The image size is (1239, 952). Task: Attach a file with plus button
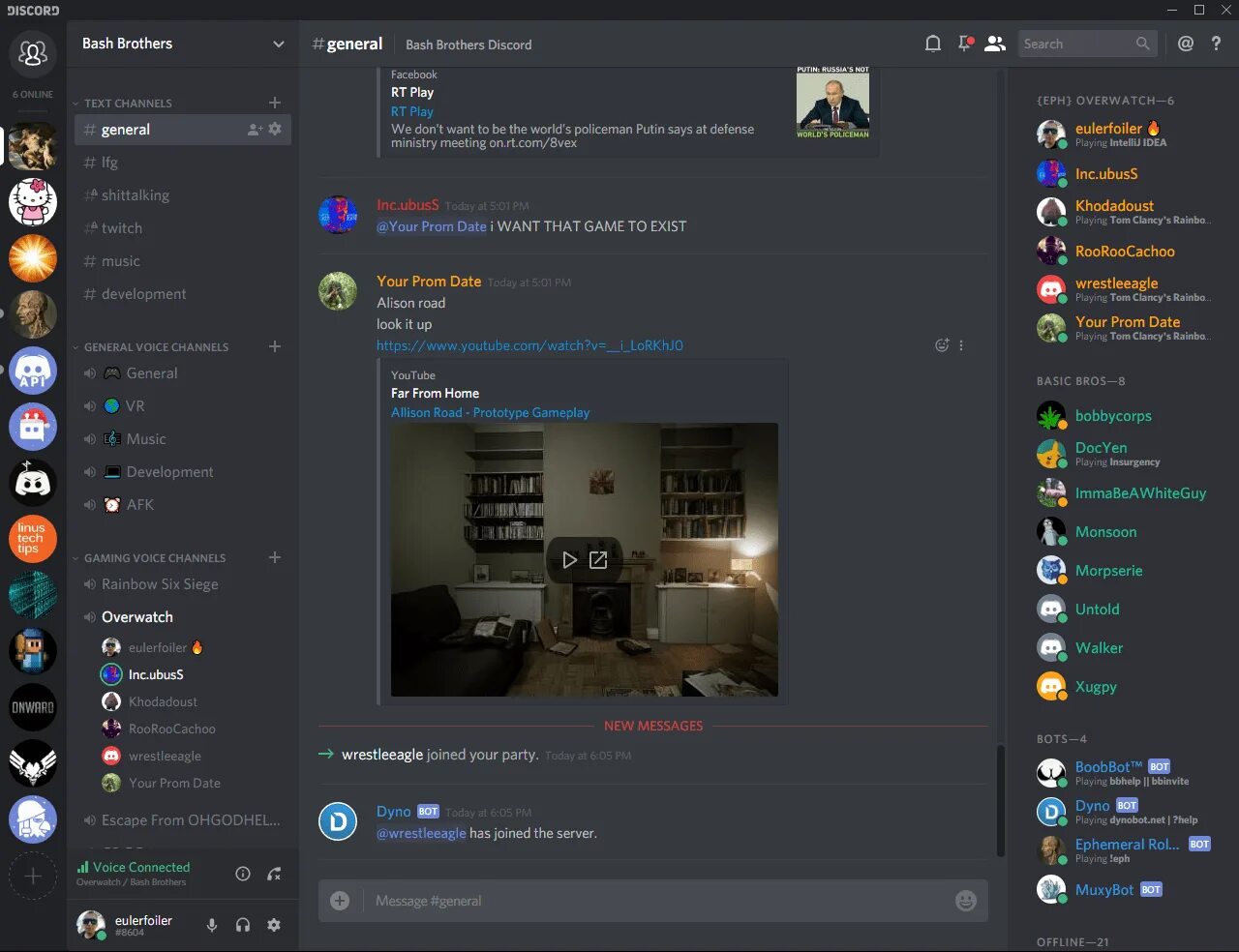click(x=340, y=901)
